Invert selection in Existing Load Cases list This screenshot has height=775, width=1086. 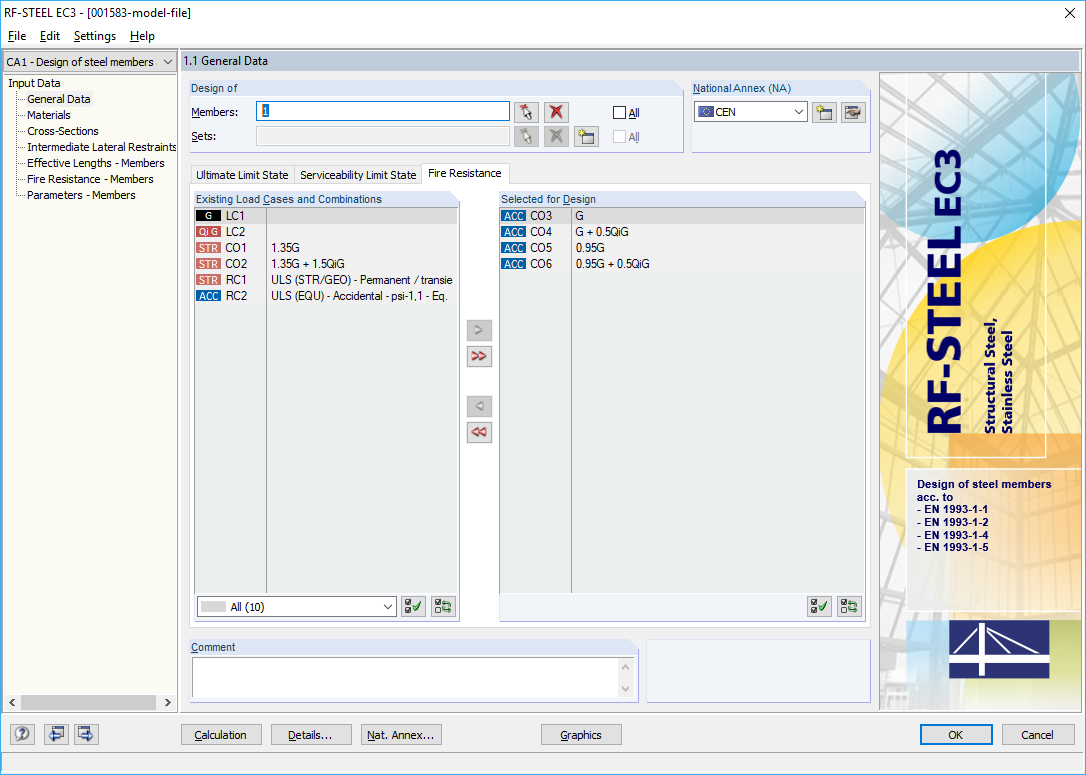point(443,607)
